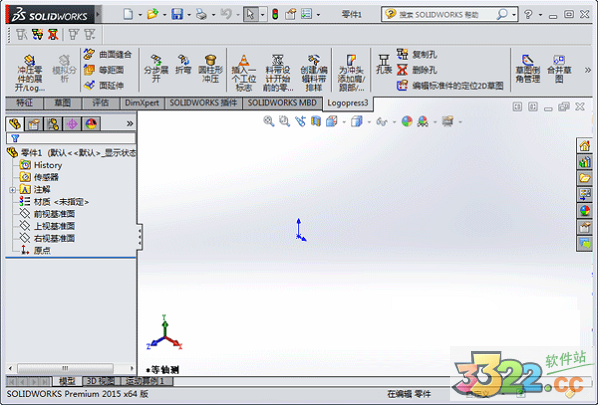Click the Rebuild traffic light icon
The image size is (600, 406).
(275, 14)
